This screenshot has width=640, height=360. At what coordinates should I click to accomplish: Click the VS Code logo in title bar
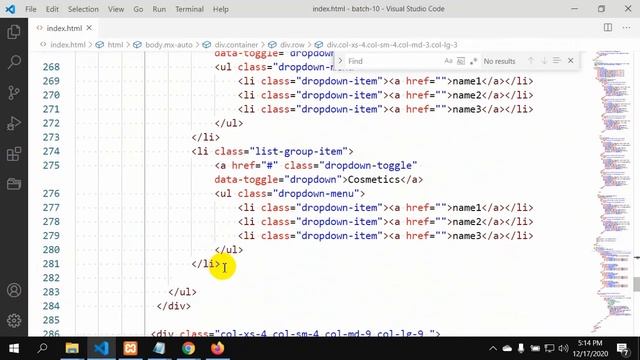point(10,9)
